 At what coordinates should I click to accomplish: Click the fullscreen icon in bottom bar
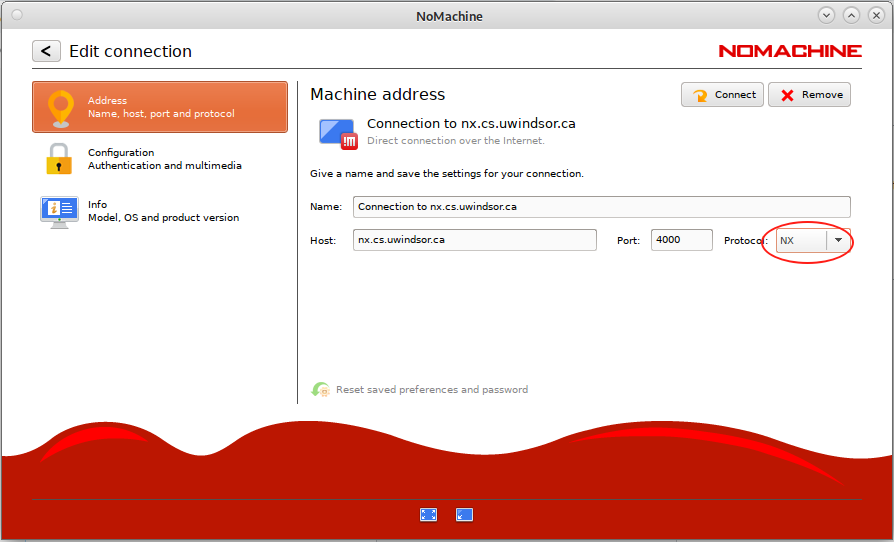(428, 515)
